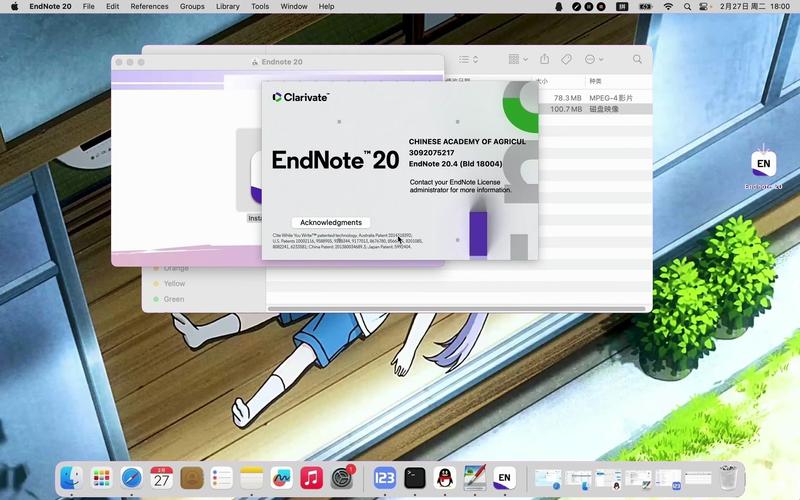The image size is (800, 500).
Task: Click the date and time clock
Action: pyautogui.click(x=755, y=7)
